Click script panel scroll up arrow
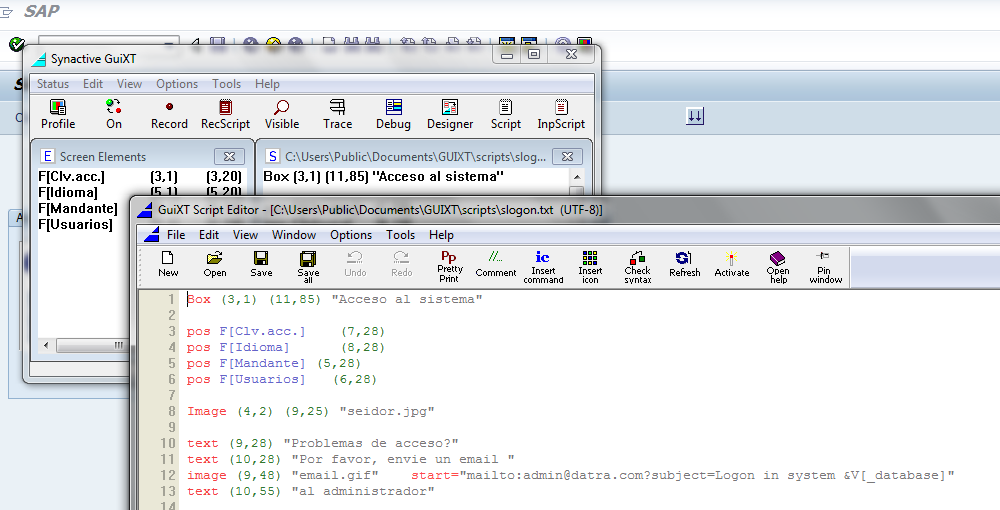The height and width of the screenshot is (510, 1000). pos(577,177)
